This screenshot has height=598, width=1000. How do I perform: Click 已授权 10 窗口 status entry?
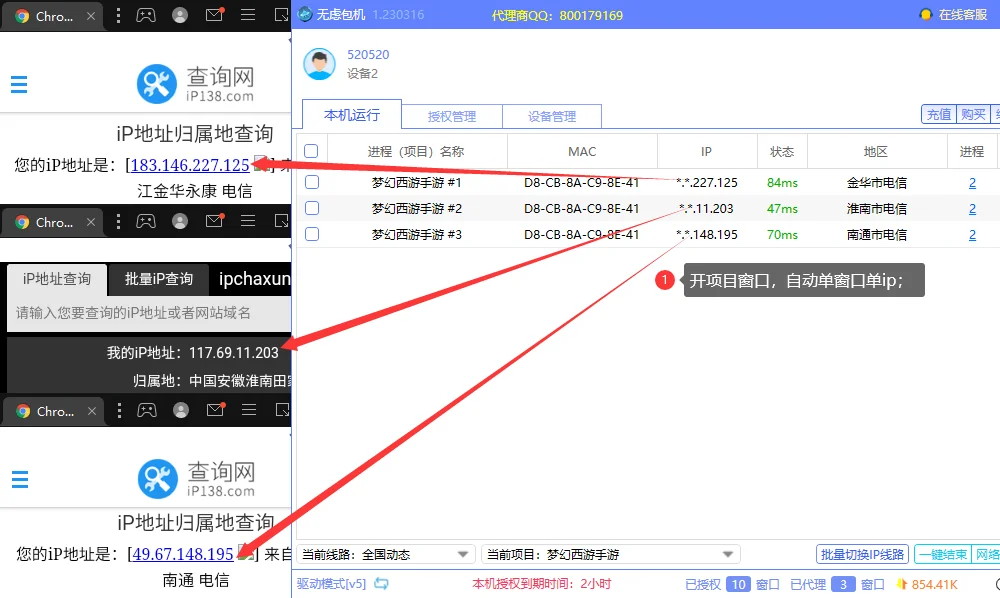[x=732, y=584]
